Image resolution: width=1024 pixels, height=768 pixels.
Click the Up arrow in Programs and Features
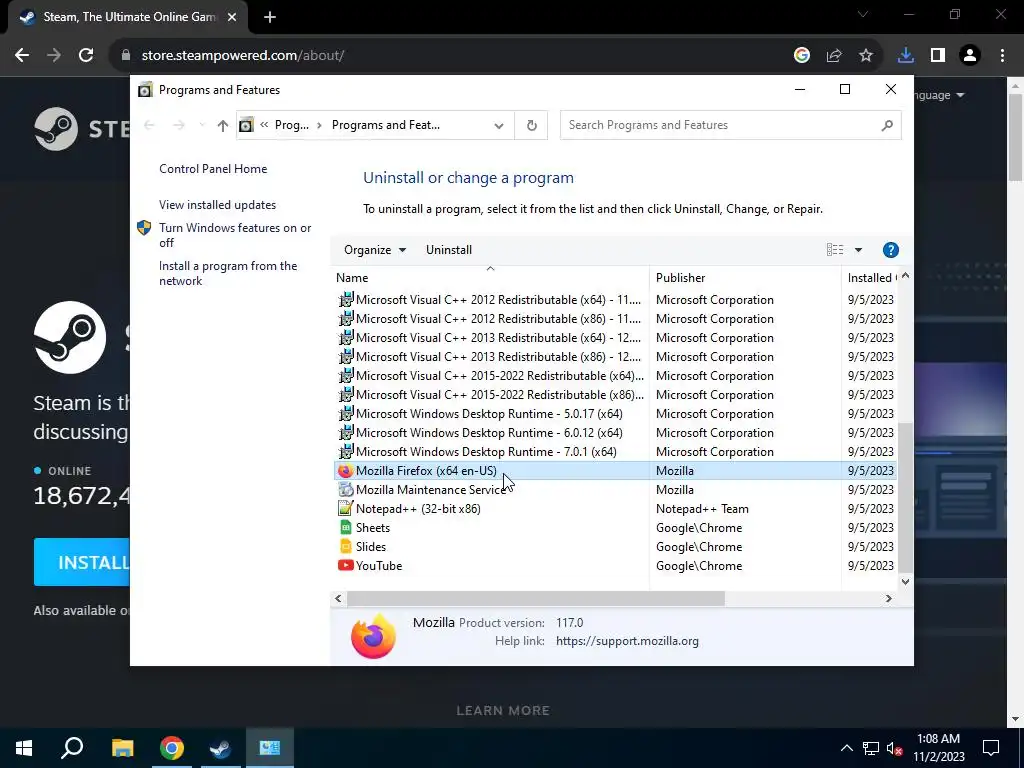click(223, 125)
